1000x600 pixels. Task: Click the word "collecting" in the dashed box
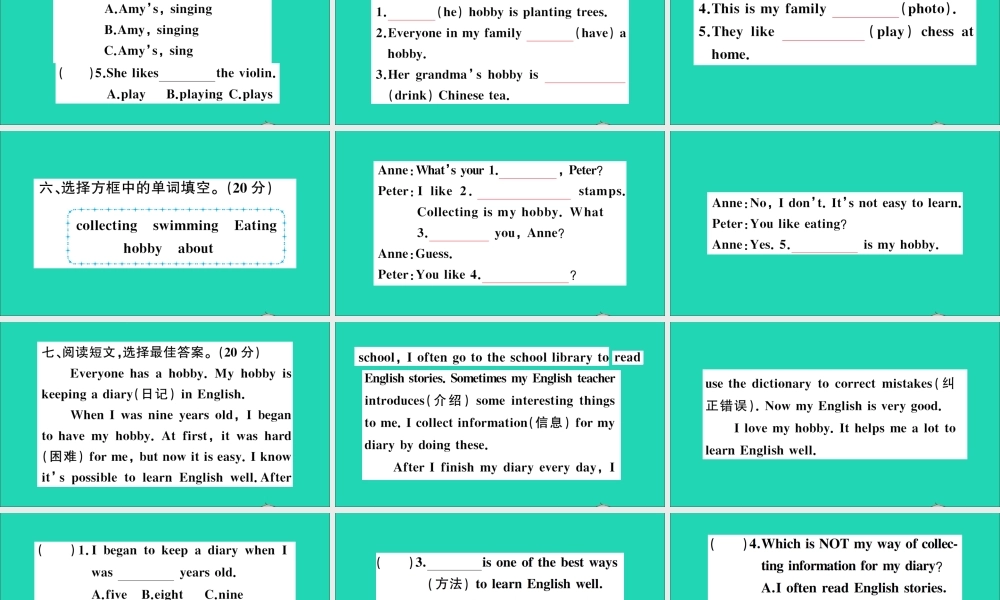pyautogui.click(x=107, y=226)
